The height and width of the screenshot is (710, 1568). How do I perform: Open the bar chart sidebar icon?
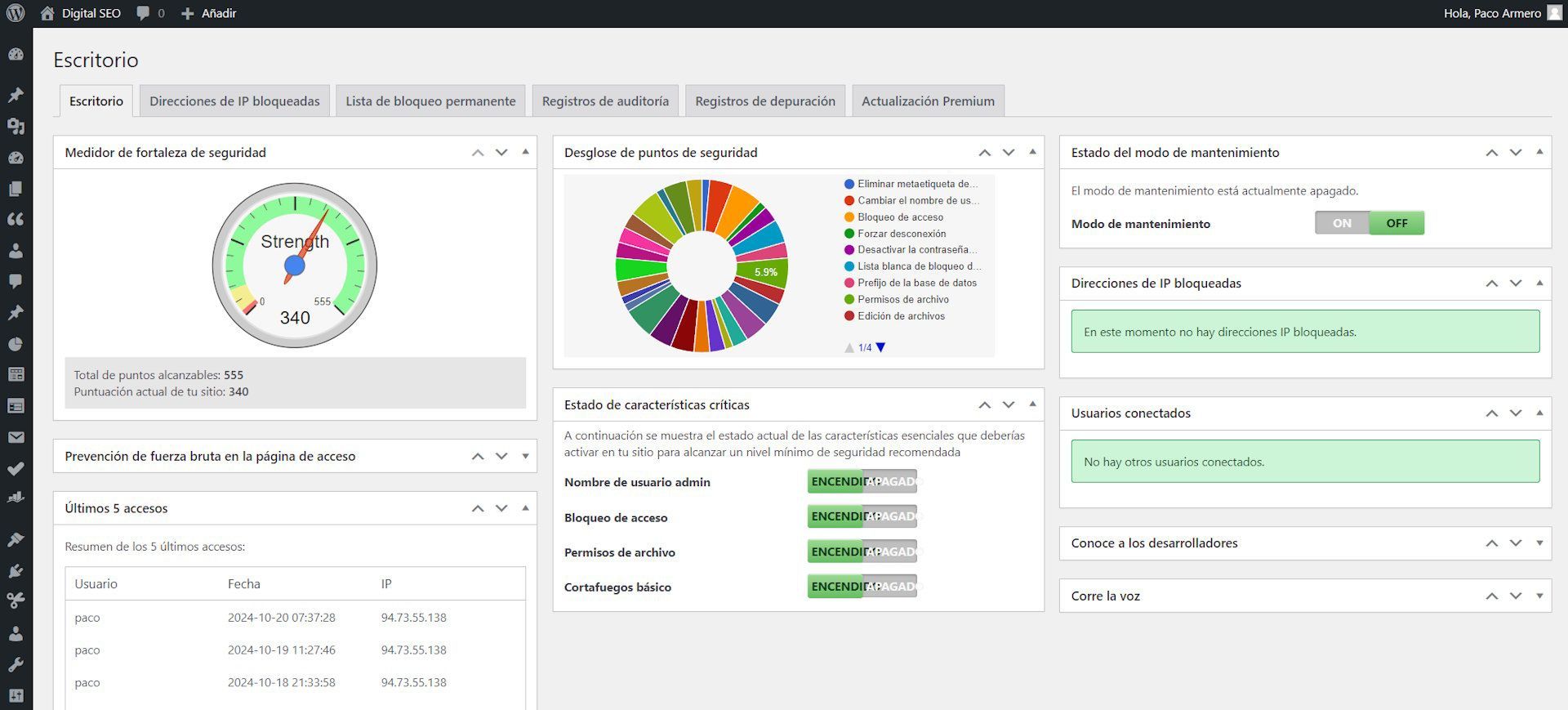(16, 497)
